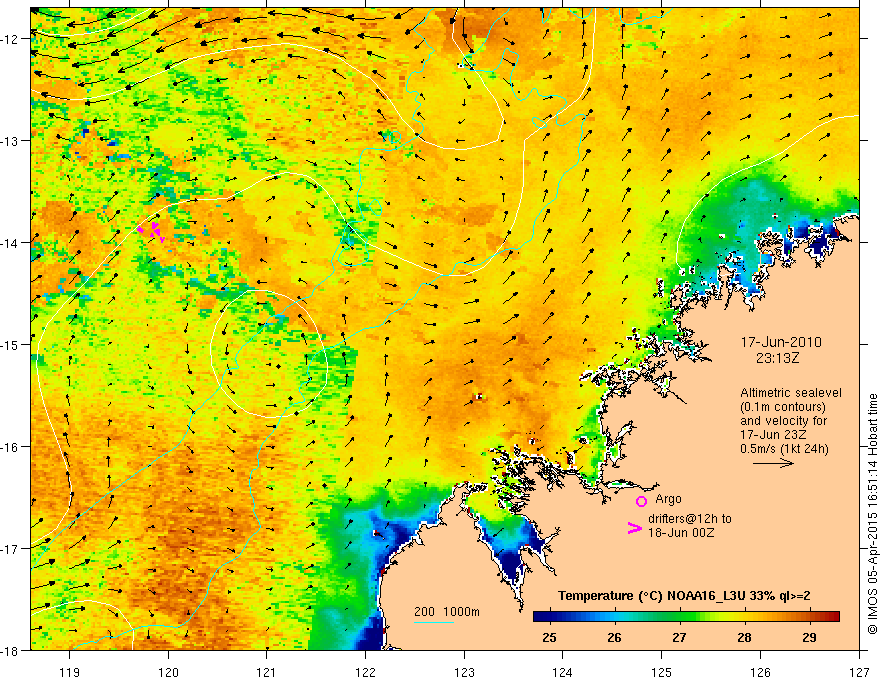The width and height of the screenshot is (880, 680).
Task: Click the drifters@12h to legend label
Action: point(690,519)
